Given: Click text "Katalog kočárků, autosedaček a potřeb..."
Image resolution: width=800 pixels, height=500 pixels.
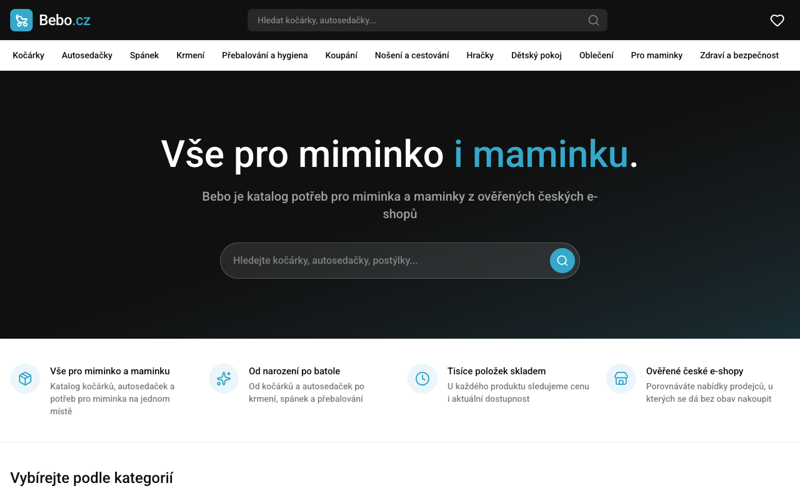Looking at the screenshot, I should point(112,399).
